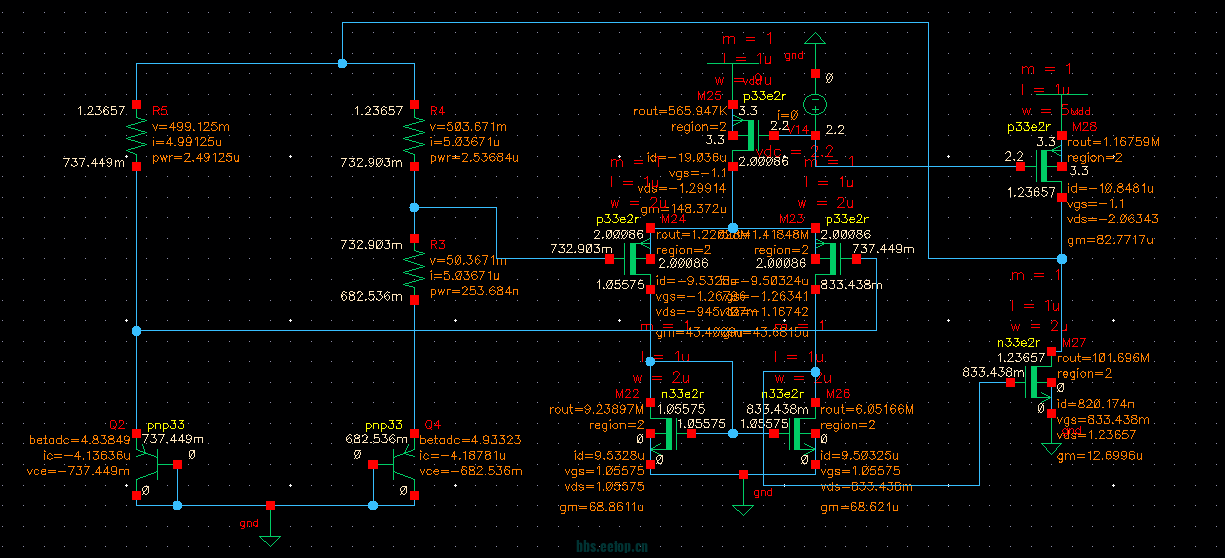Click the id=9.50325u annotation on M28
The height and width of the screenshot is (558, 1225).
point(860,456)
